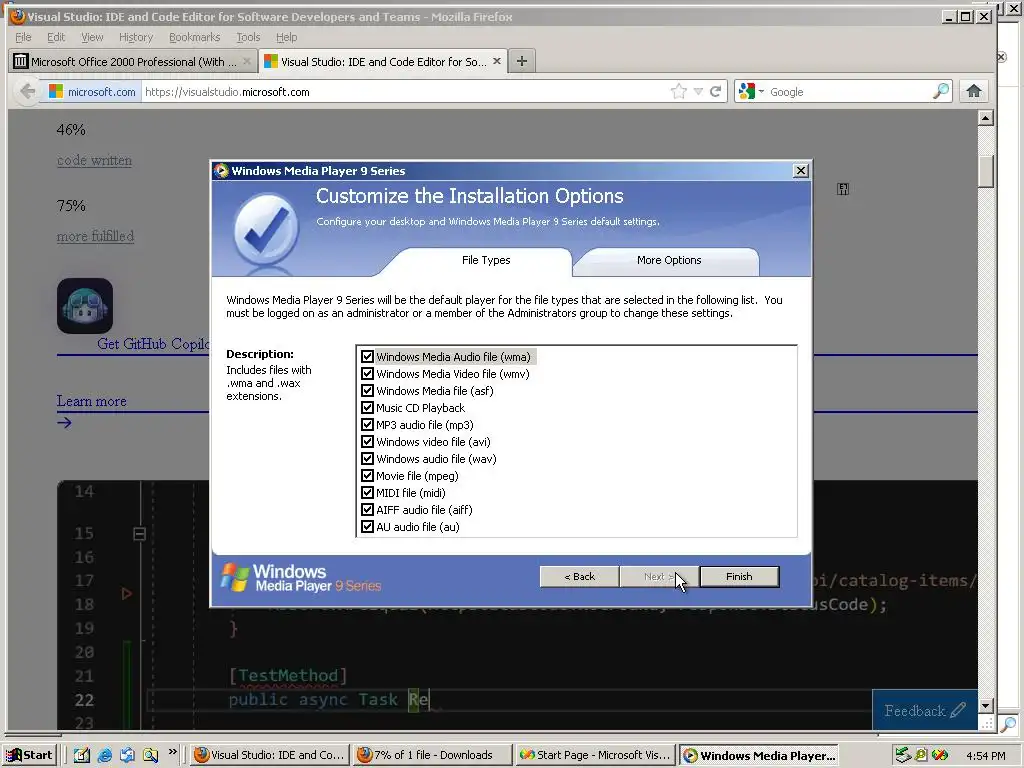Click the Google search box
The image size is (1024, 768).
[849, 92]
